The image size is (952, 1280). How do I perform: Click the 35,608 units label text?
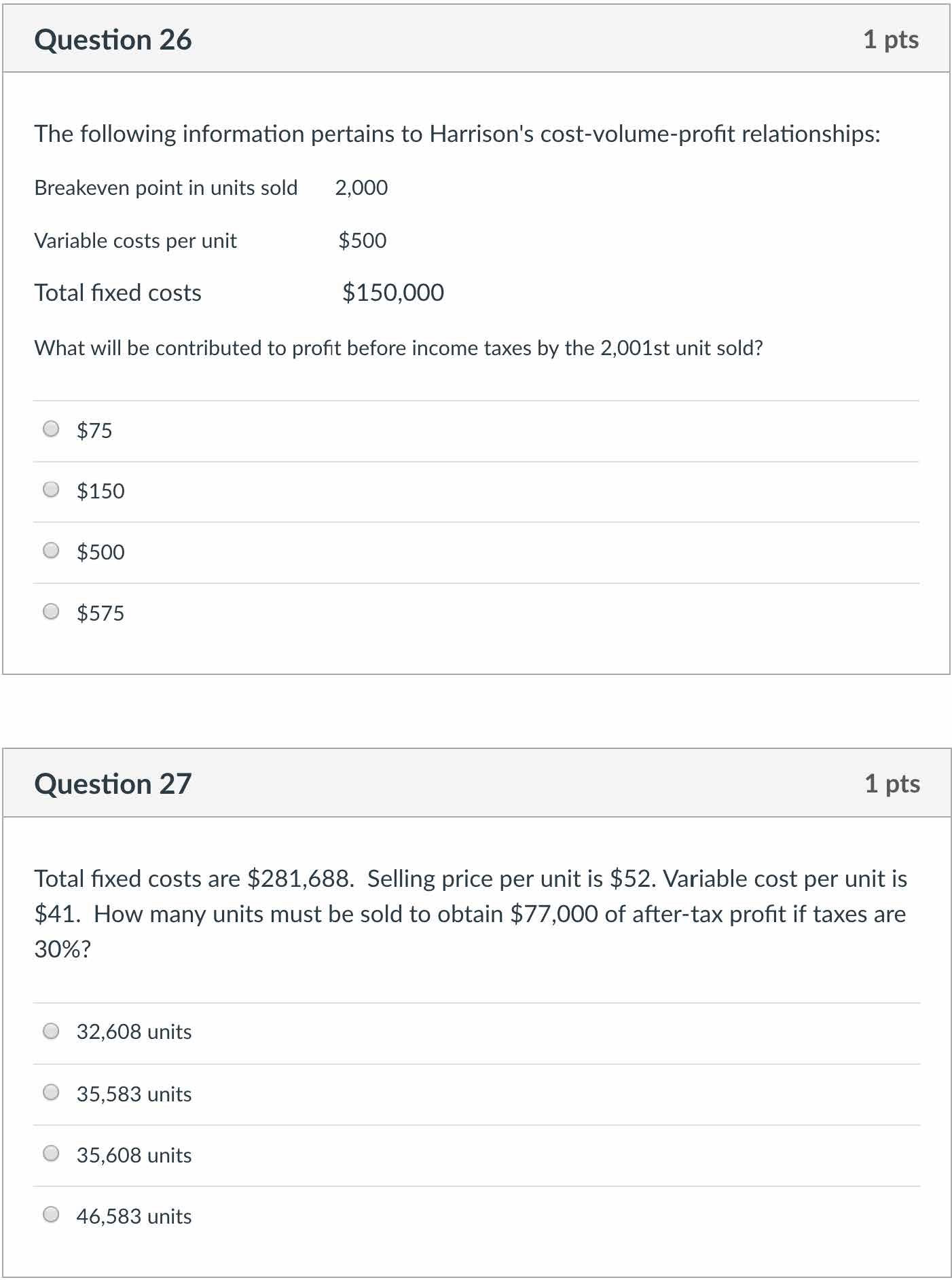(x=134, y=1155)
